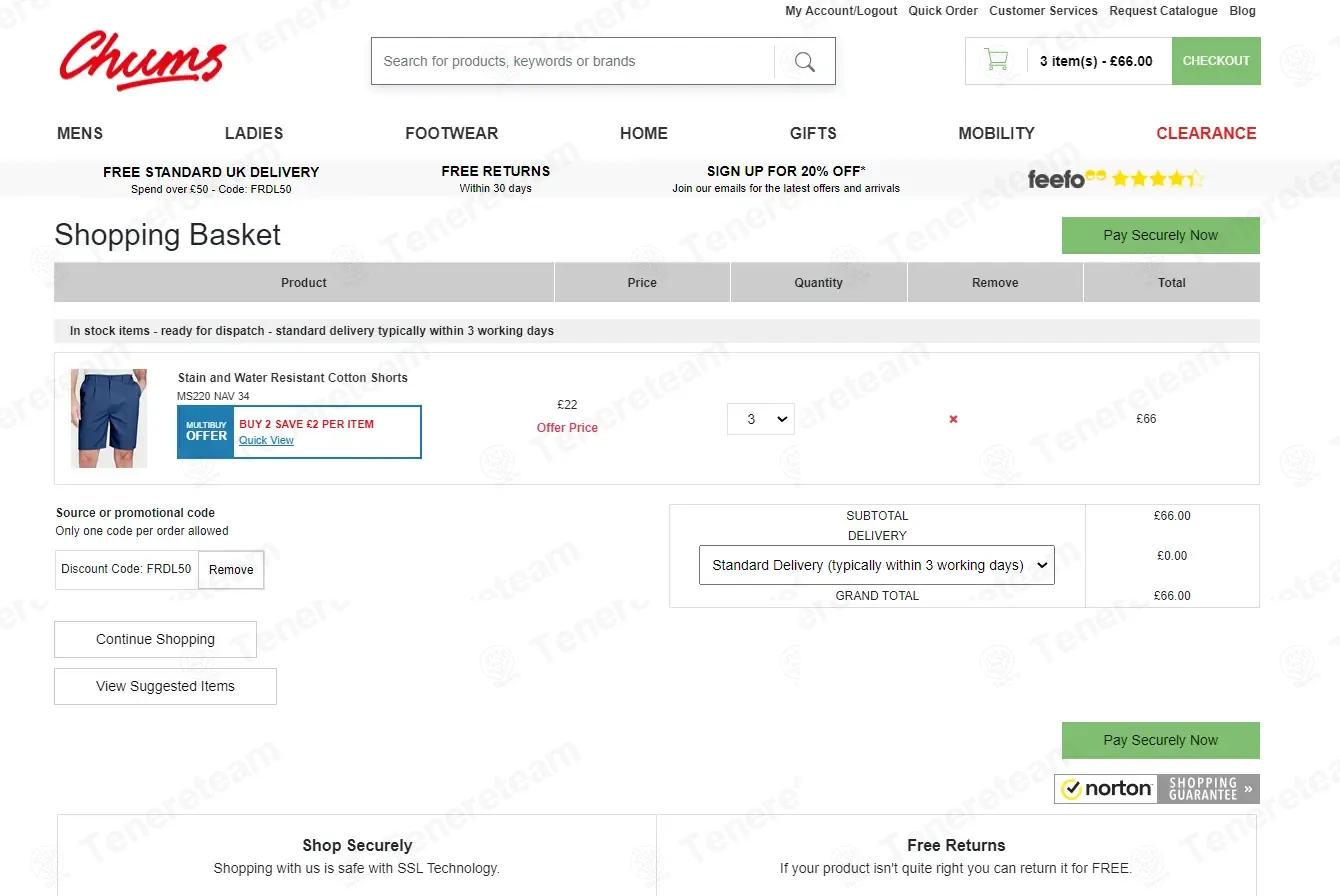Click the Multibuy Offer badge
The image size is (1340, 896).
pyautogui.click(x=206, y=432)
